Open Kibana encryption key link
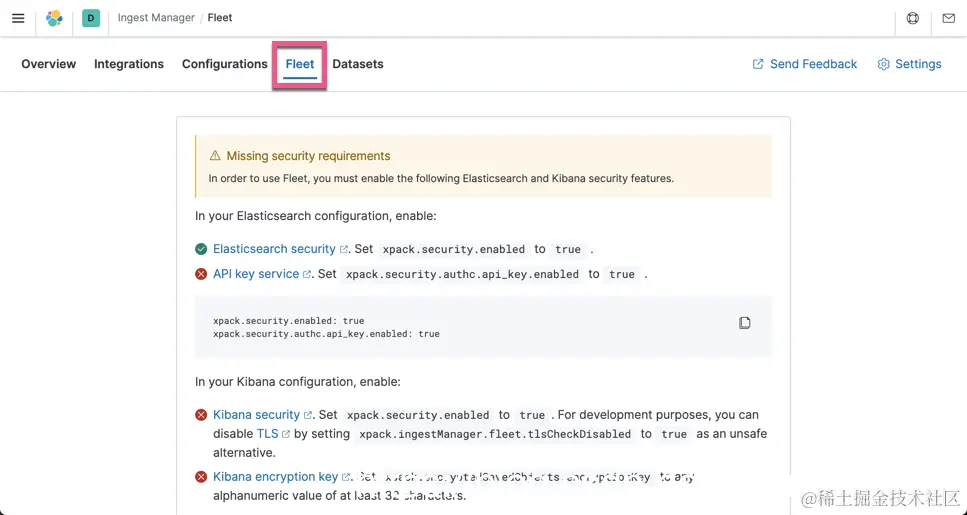 coord(276,477)
